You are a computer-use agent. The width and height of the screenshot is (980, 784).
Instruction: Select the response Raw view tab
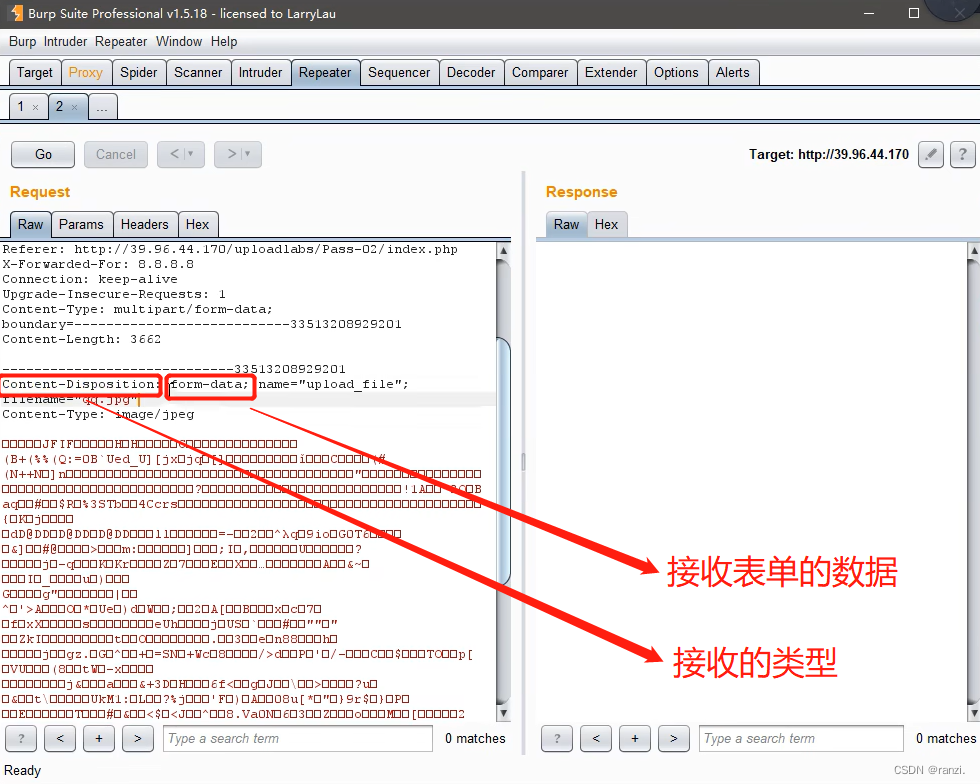566,224
